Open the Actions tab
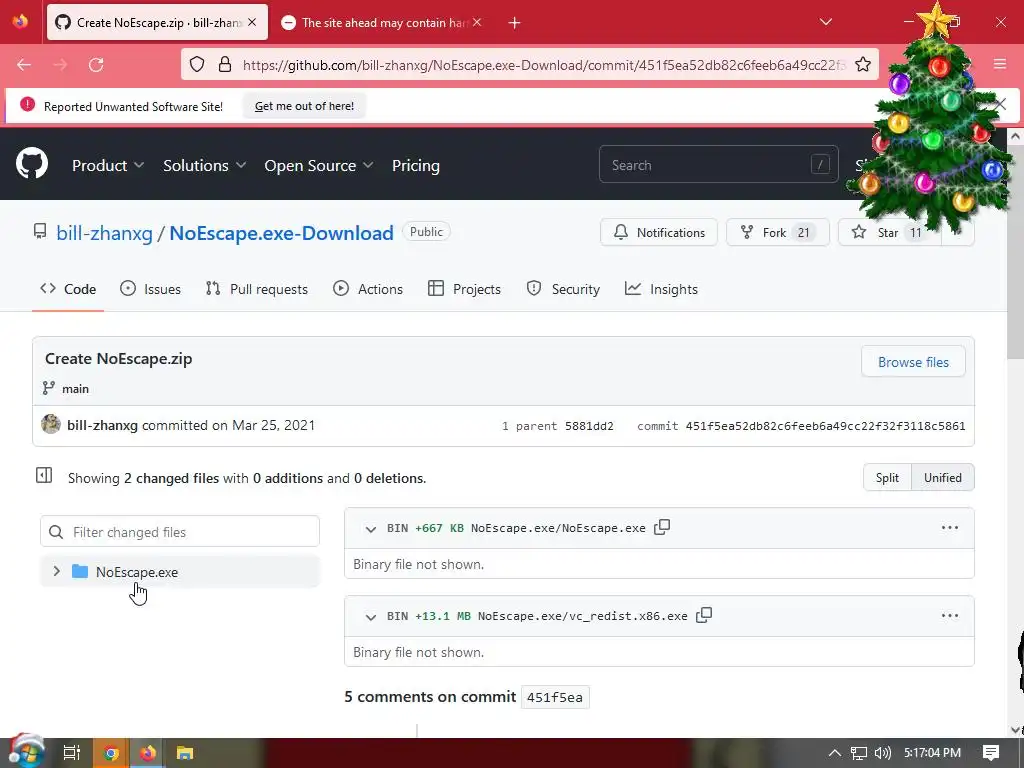1024x768 pixels. coord(368,289)
